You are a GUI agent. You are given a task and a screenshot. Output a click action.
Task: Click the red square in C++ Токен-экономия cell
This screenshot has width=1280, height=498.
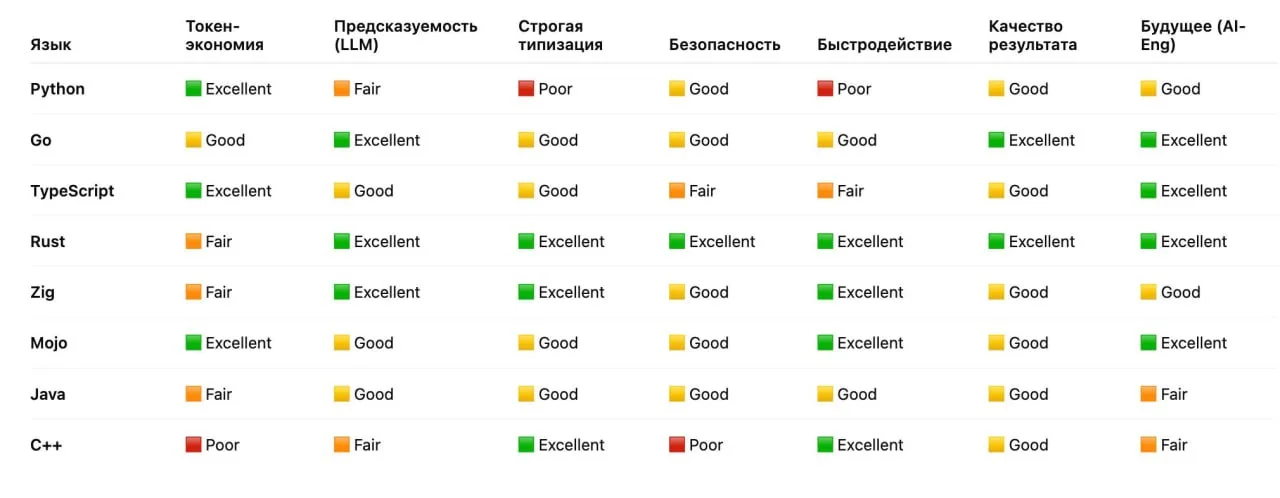tap(193, 445)
